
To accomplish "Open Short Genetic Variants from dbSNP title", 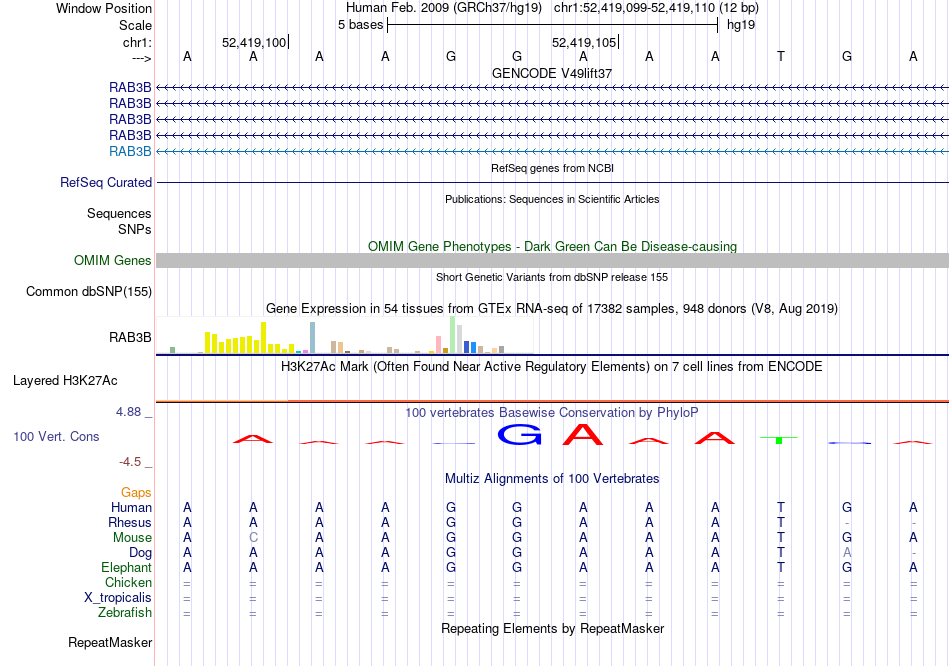I will pyautogui.click(x=552, y=278).
